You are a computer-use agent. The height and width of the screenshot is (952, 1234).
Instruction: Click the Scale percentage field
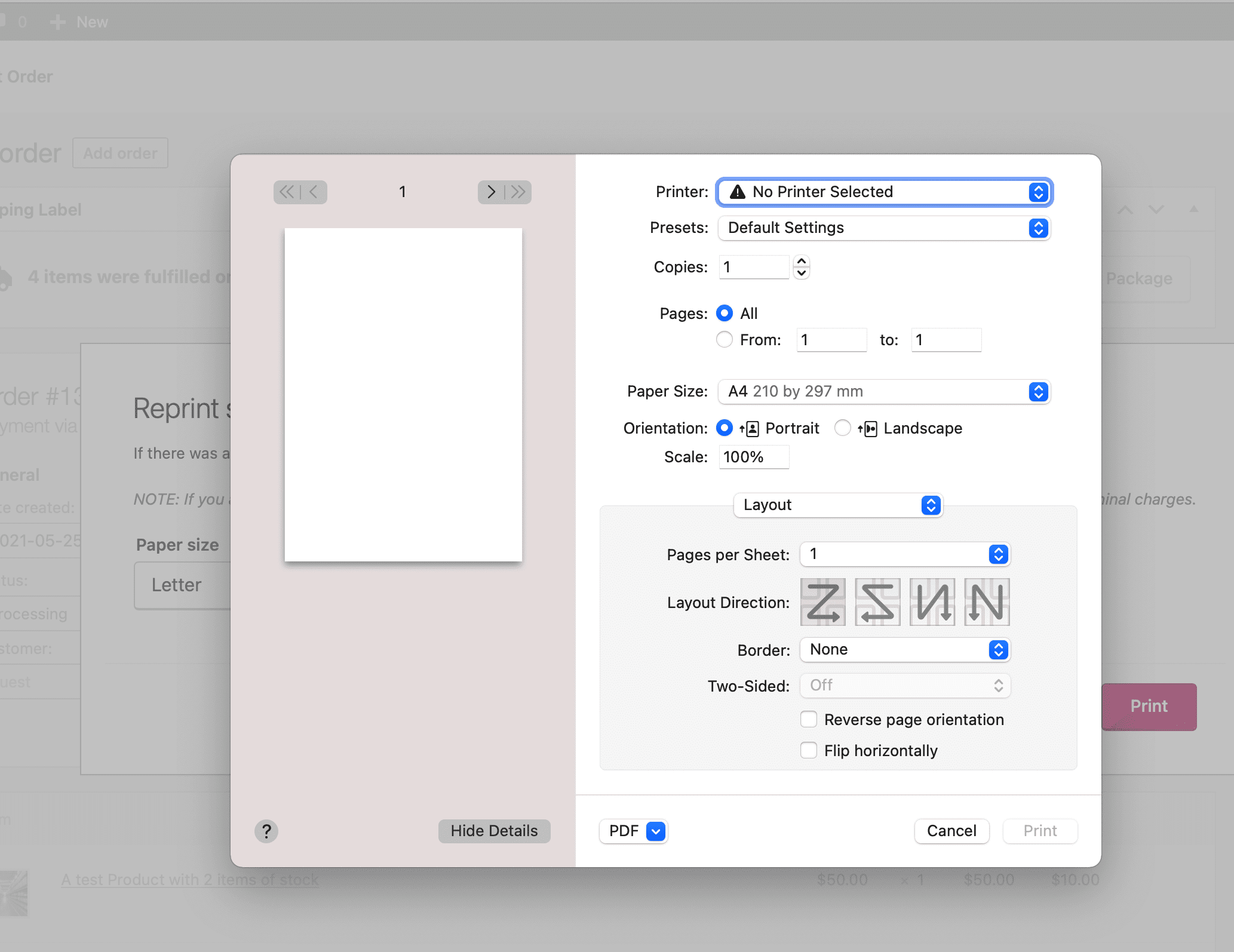click(754, 457)
